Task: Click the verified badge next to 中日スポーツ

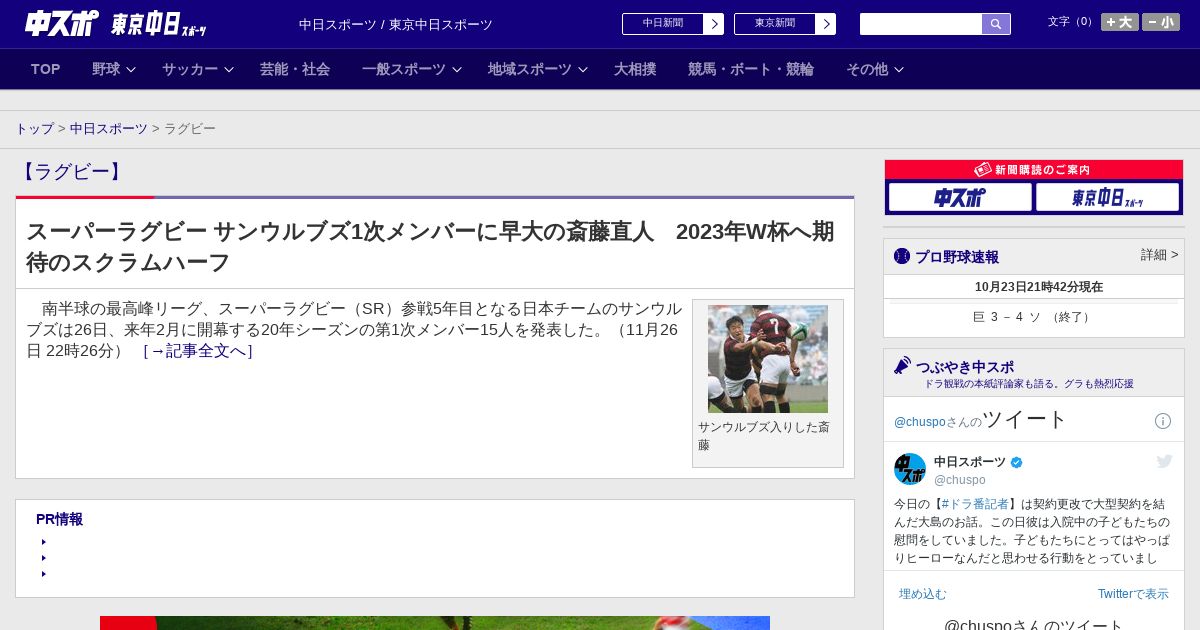Action: (1017, 462)
